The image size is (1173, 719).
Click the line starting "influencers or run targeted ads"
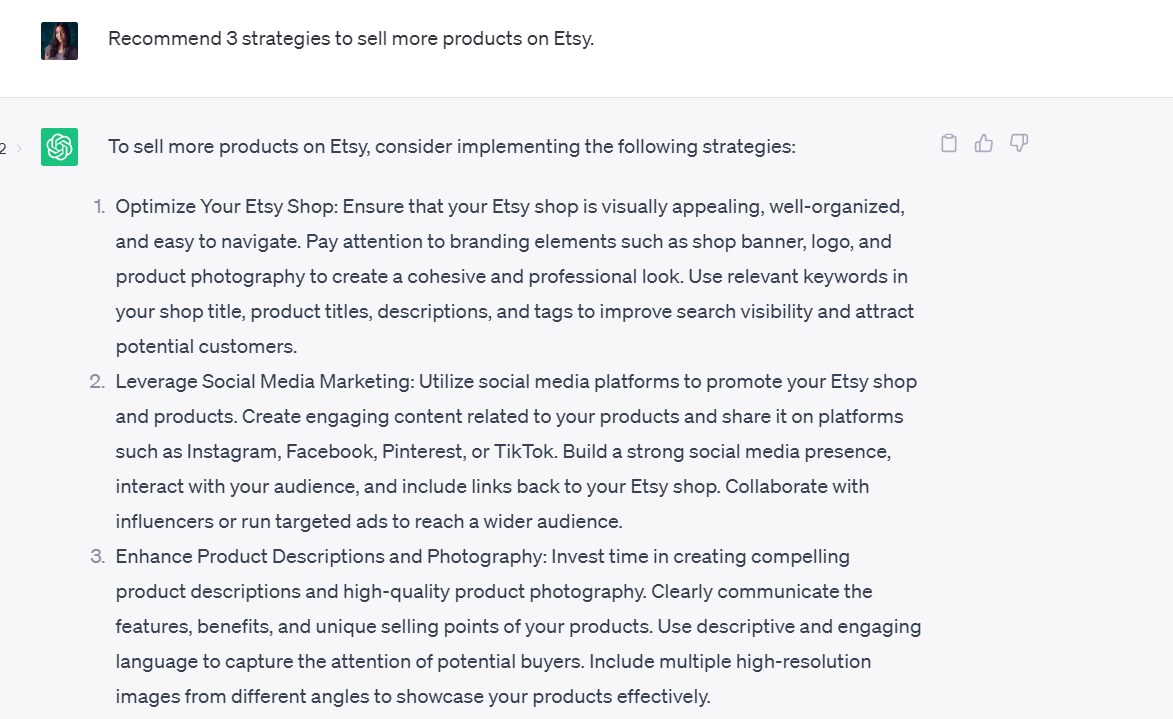click(x=368, y=522)
